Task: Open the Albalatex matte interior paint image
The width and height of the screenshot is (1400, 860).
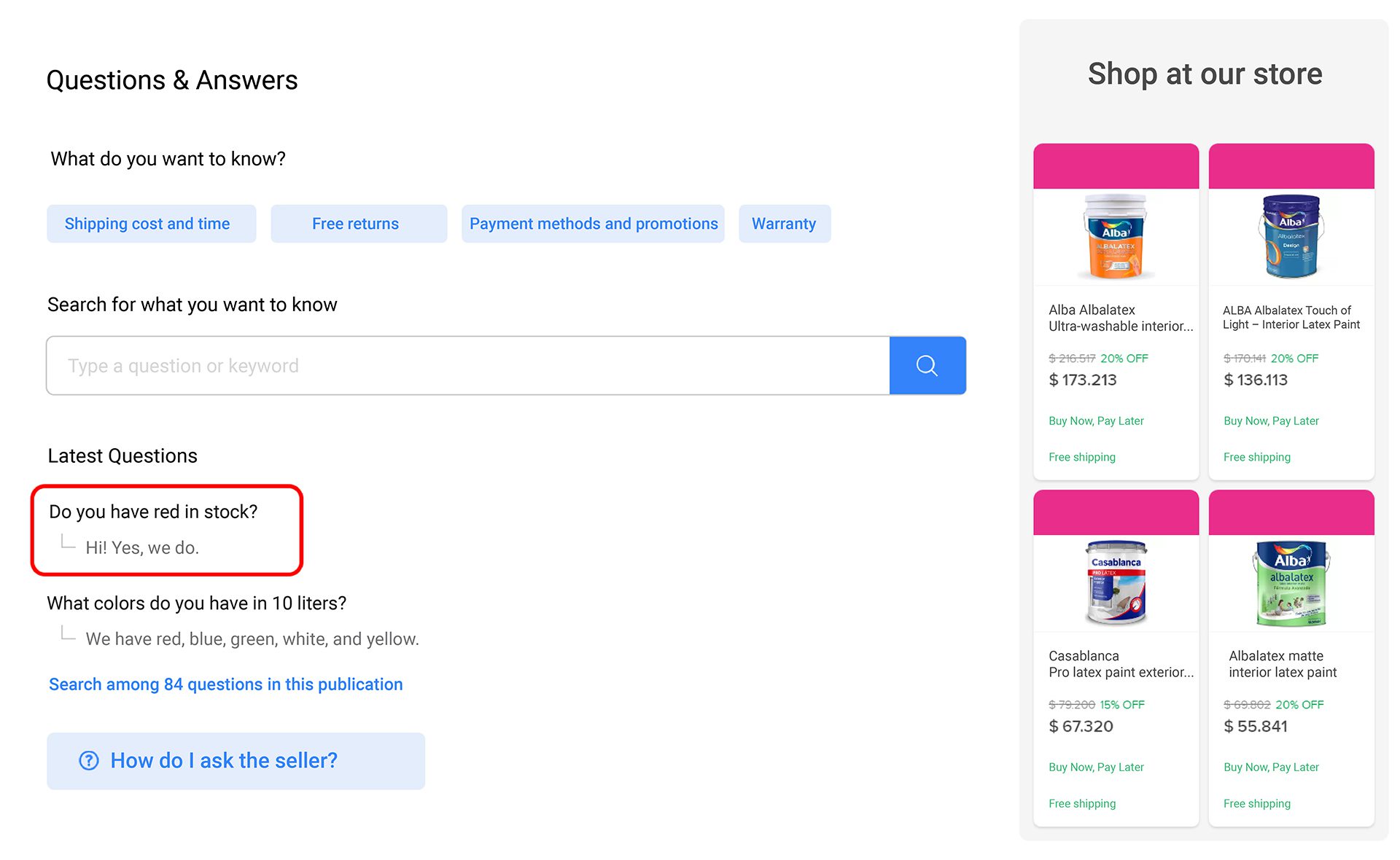Action: [x=1291, y=582]
